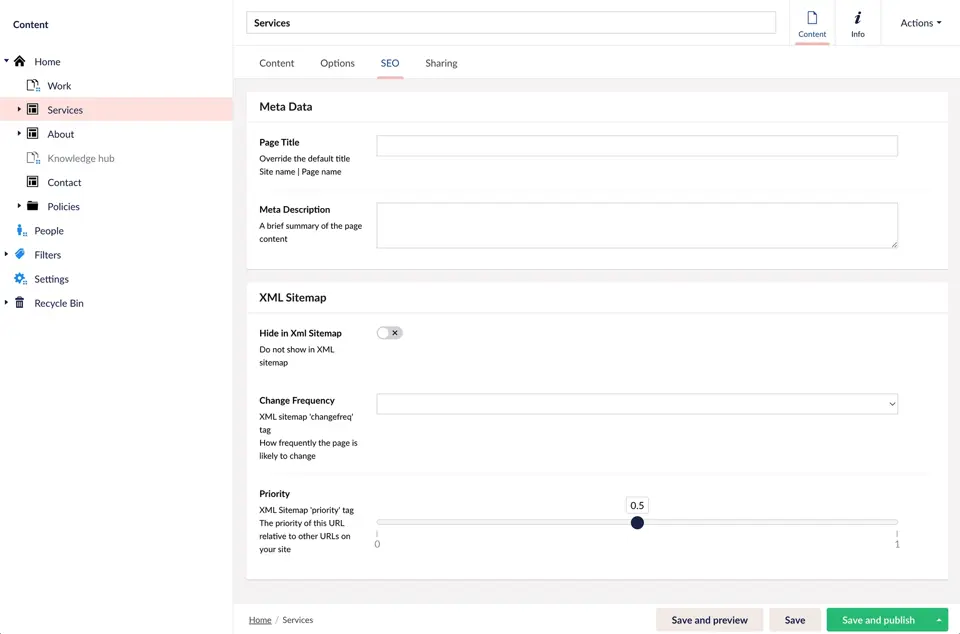Expand the About node in the tree

tap(18, 133)
